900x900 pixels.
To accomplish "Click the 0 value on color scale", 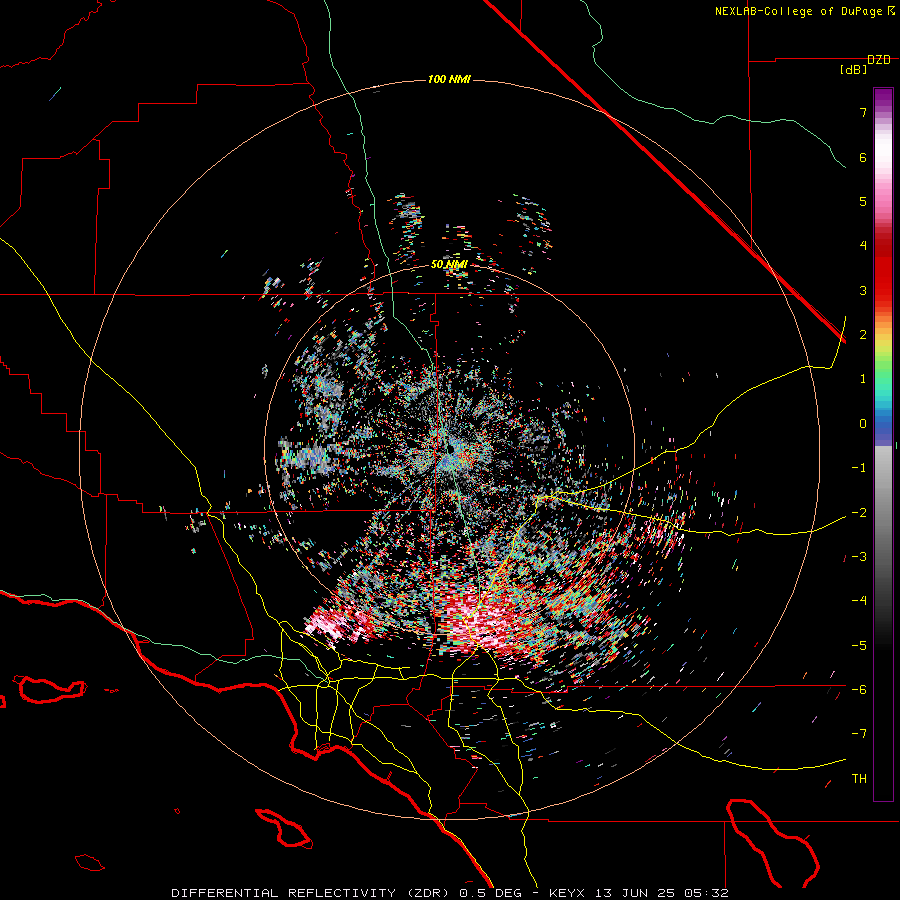I will click(x=863, y=424).
